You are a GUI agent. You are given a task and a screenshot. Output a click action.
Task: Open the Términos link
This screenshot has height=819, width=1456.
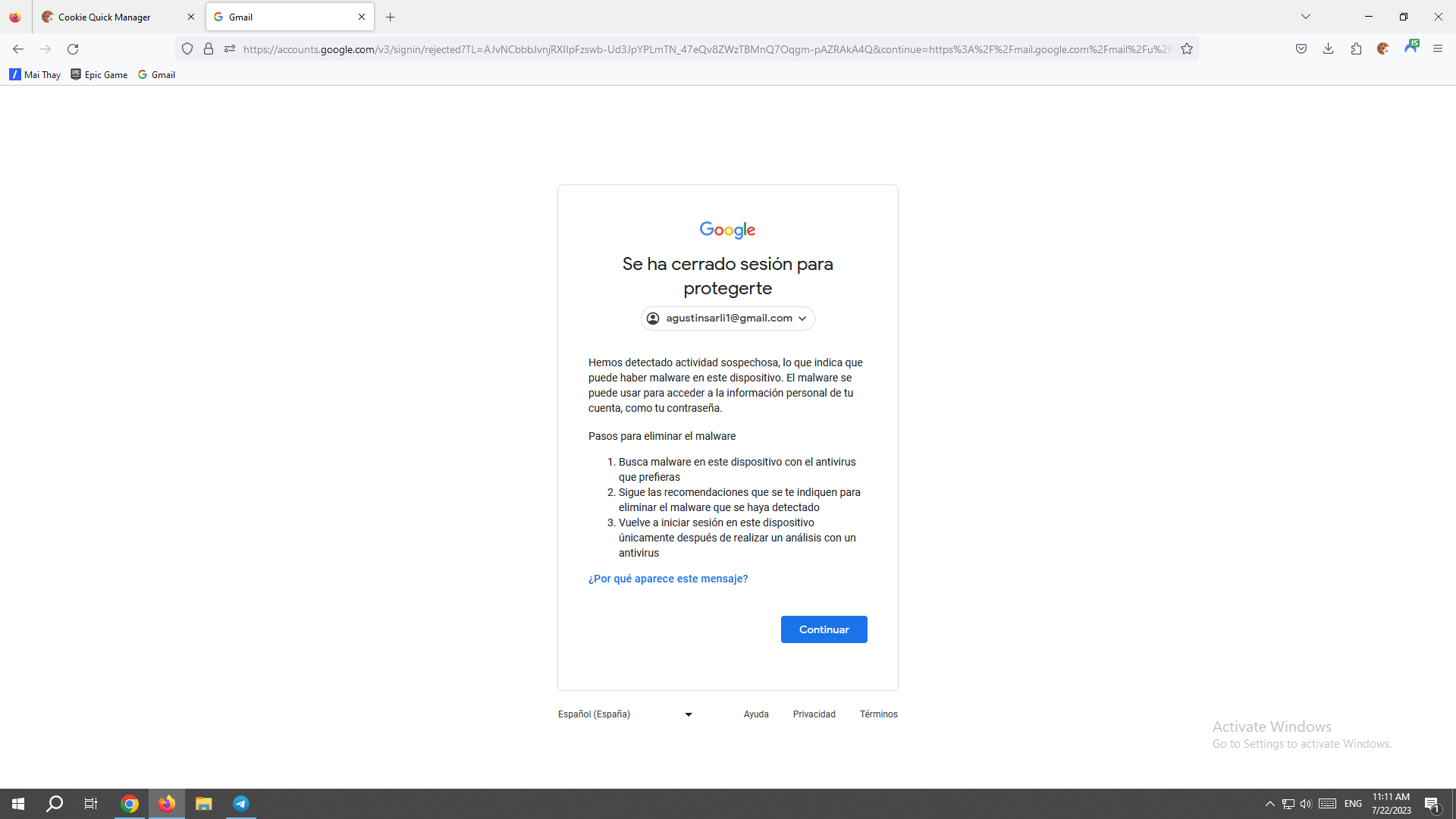click(879, 714)
